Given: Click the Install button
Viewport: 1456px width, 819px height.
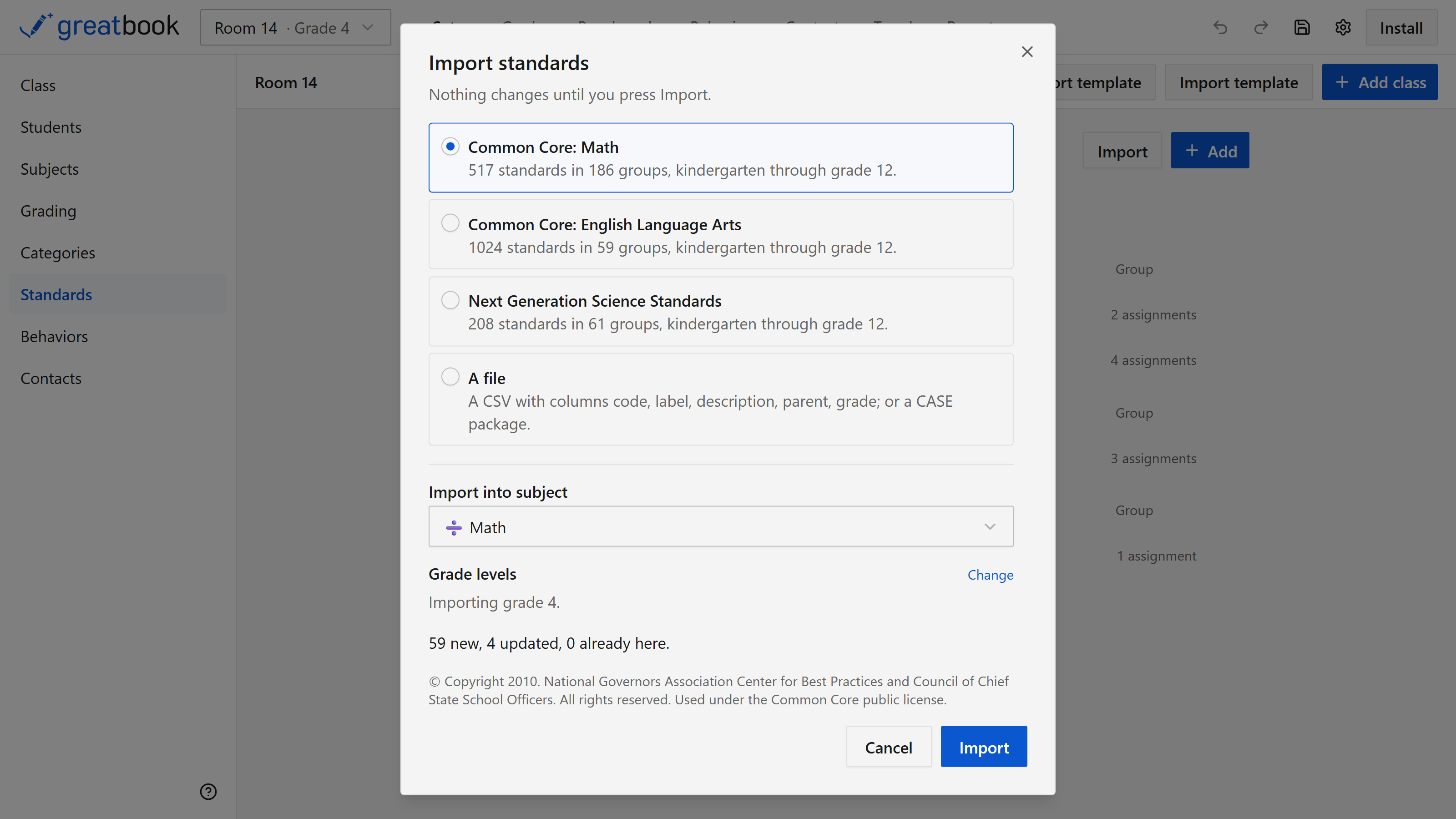Looking at the screenshot, I should coord(1401,28).
